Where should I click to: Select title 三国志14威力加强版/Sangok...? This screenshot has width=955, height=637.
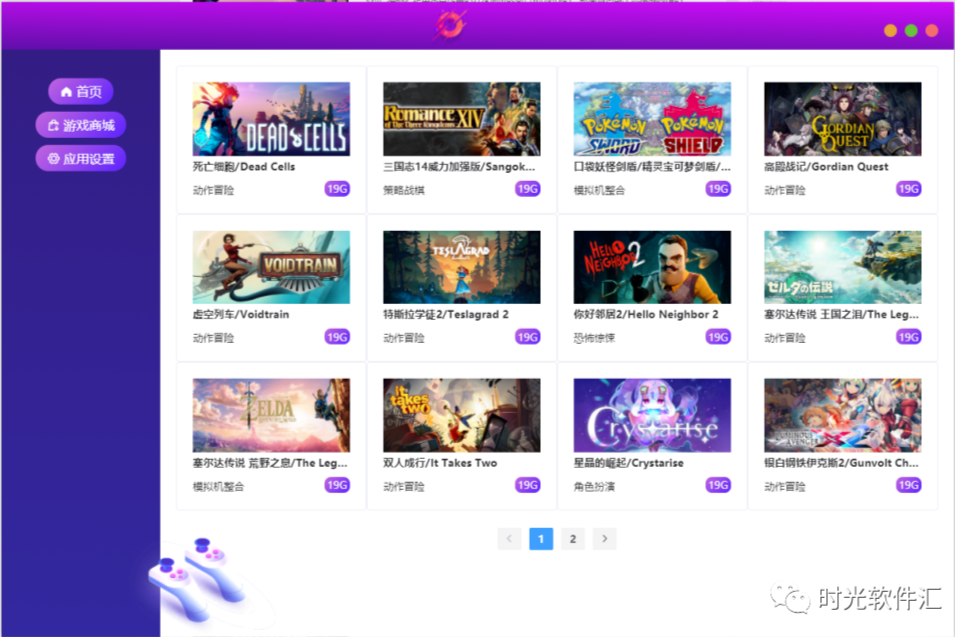[x=459, y=167]
